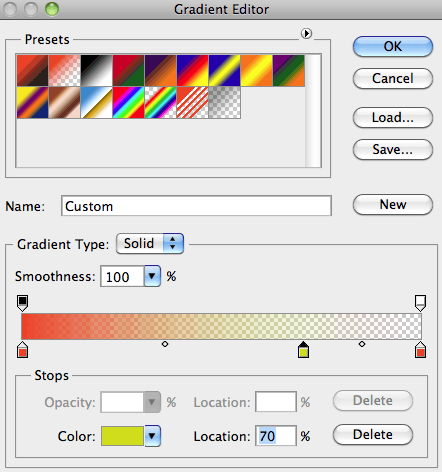Choose the rainbow spectrum gradient preset
This screenshot has width=442, height=472.
[128, 102]
